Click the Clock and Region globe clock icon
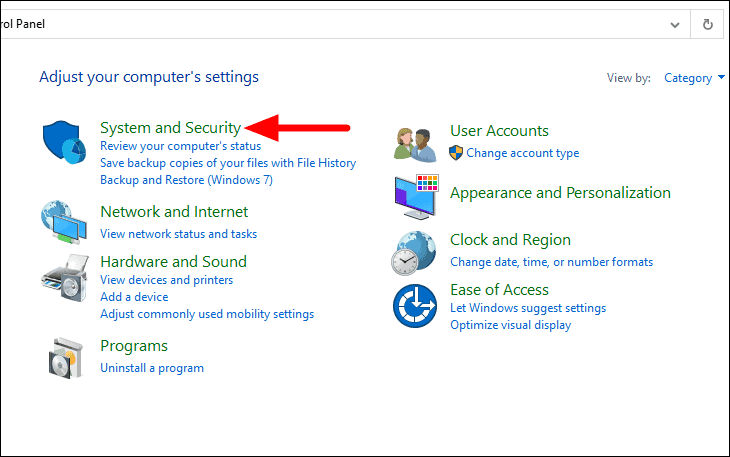The height and width of the screenshot is (457, 730). [414, 253]
